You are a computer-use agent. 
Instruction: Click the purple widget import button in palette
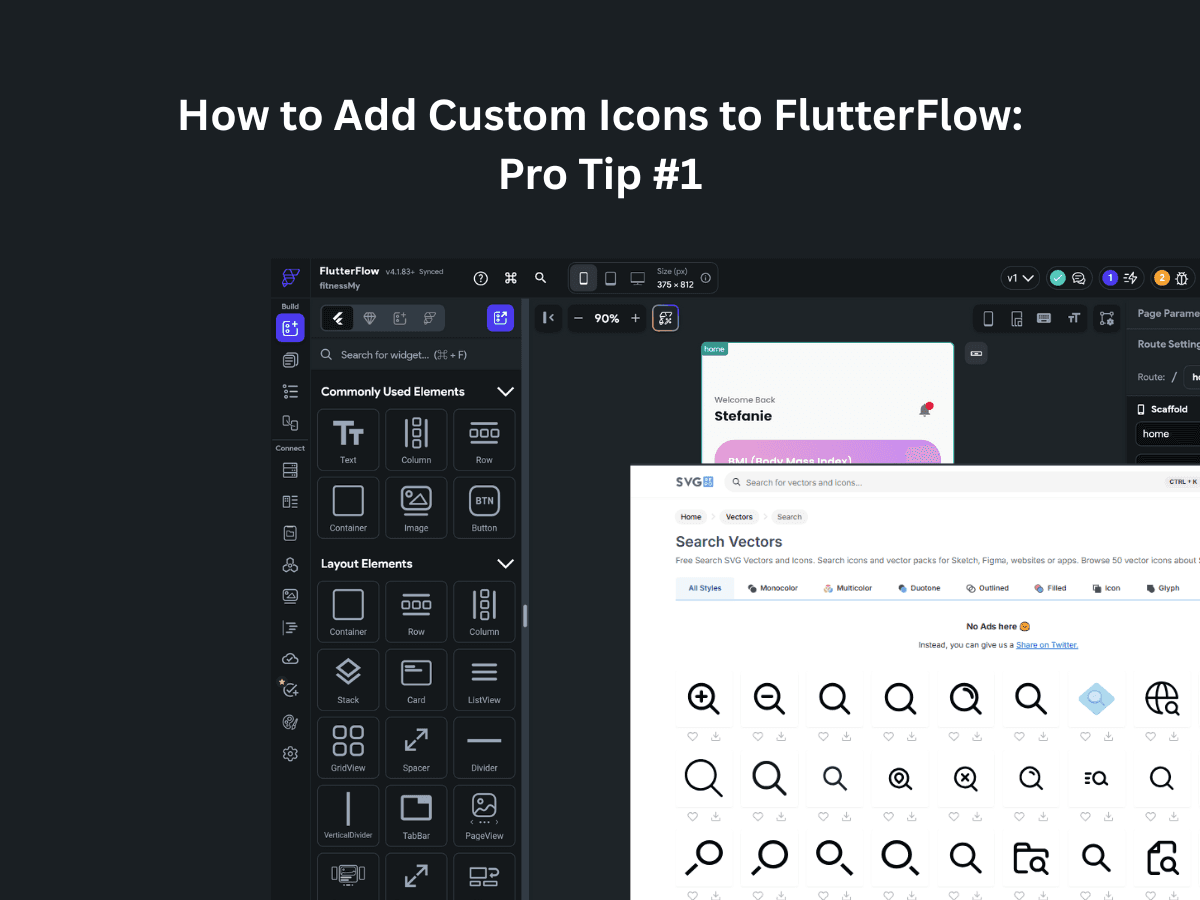coord(500,318)
